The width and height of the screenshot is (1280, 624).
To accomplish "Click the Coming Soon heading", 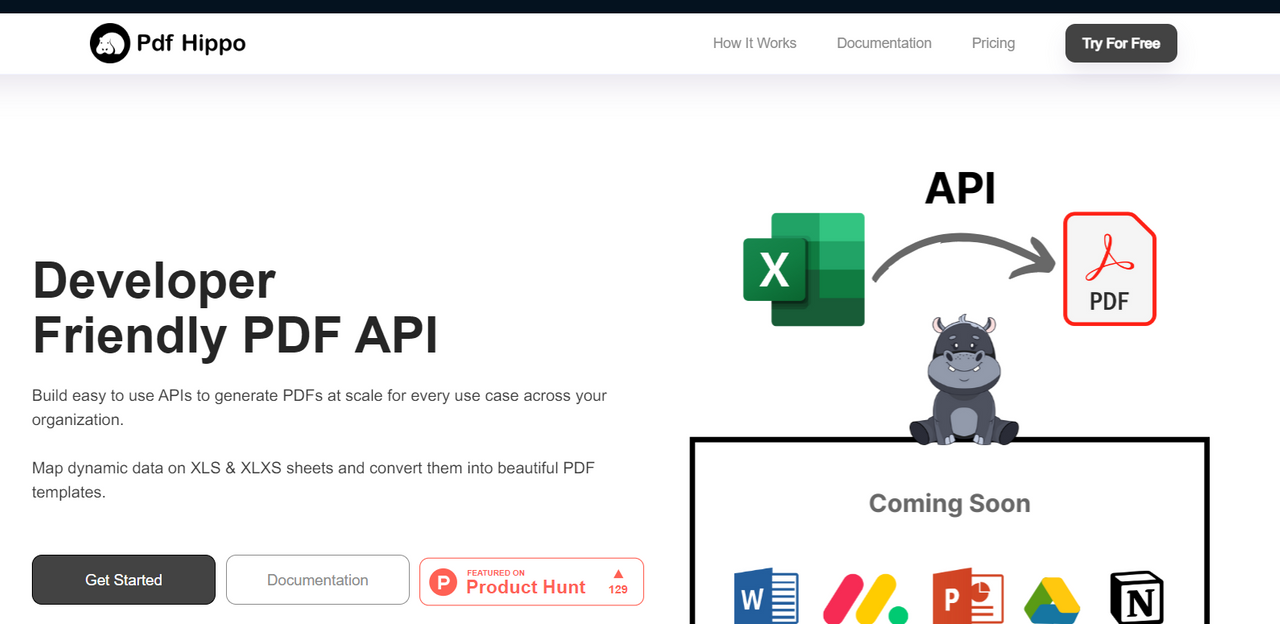I will click(x=949, y=503).
